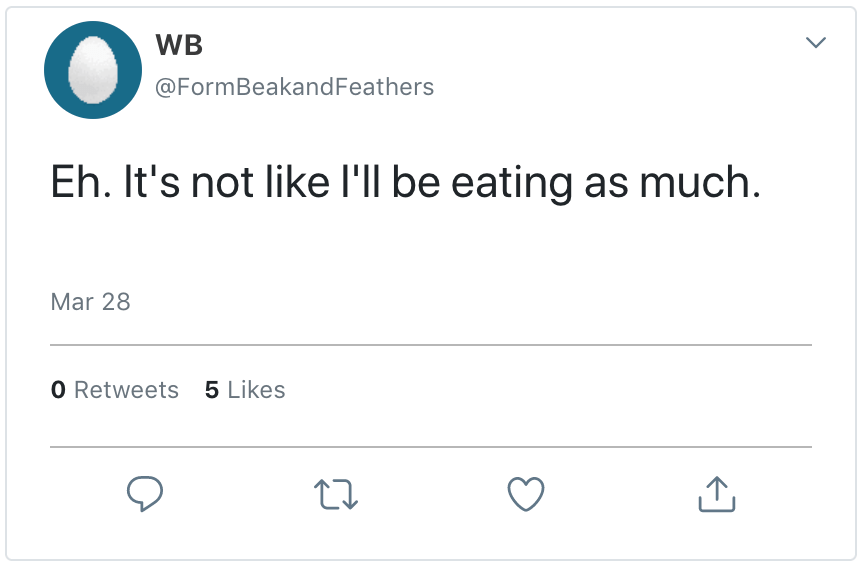Share the tweet via the upload icon
The image size is (866, 572).
click(x=716, y=494)
